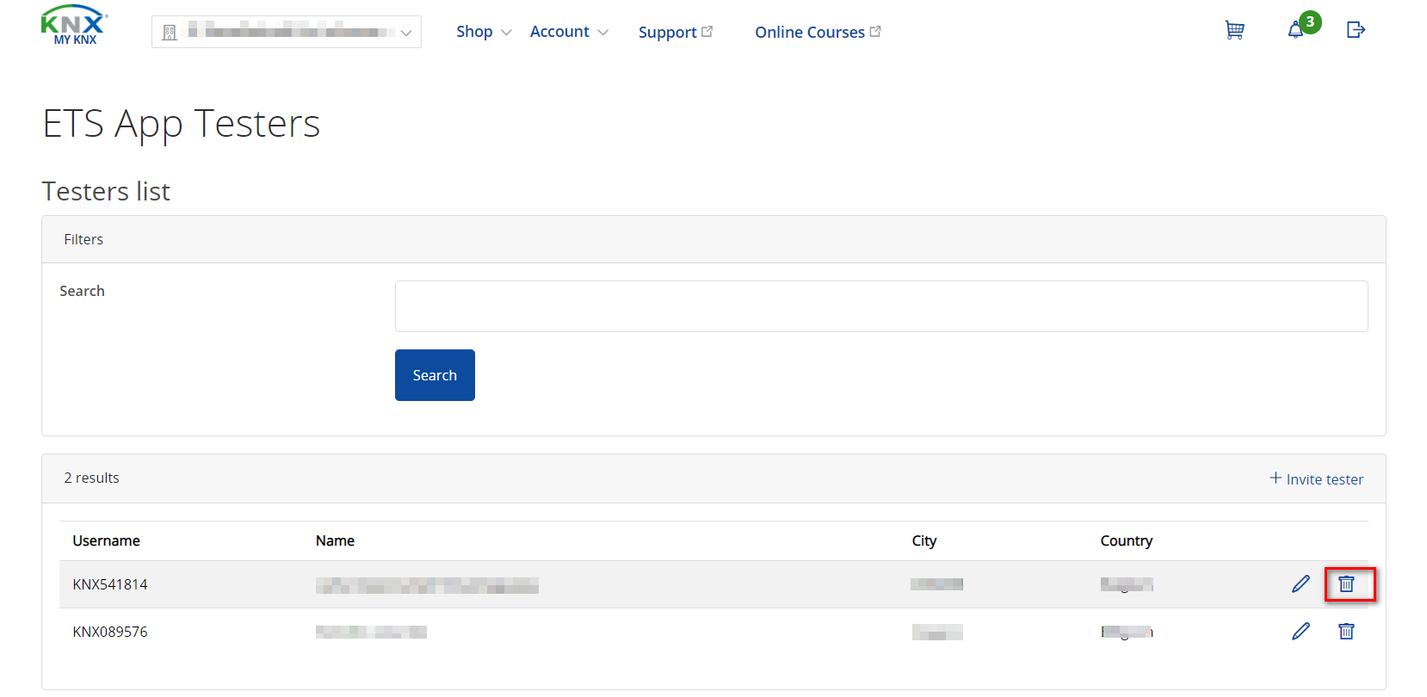Open the company selector dropdown
The image size is (1427, 697).
click(x=286, y=32)
